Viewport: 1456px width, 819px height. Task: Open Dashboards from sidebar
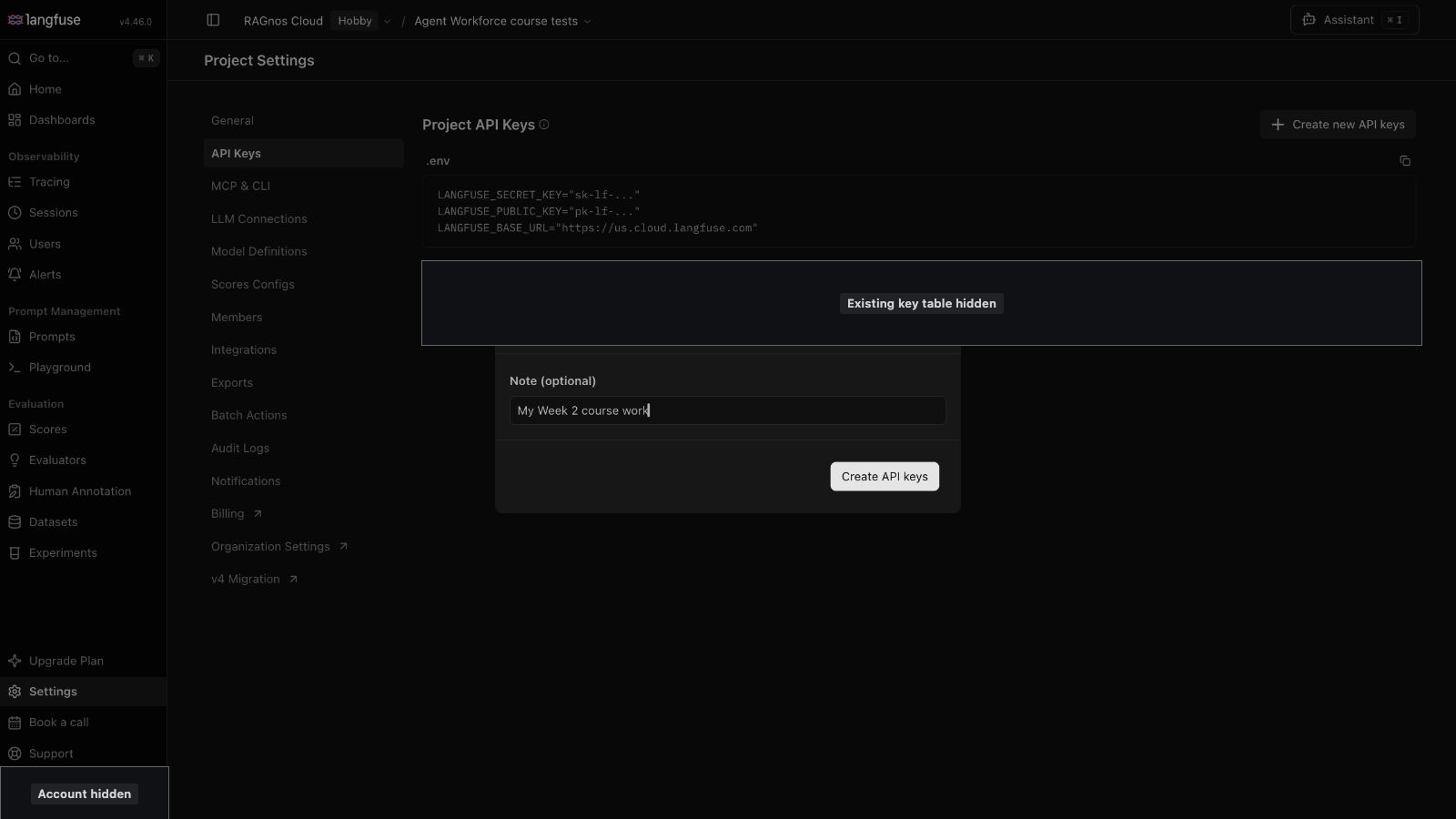[83, 120]
